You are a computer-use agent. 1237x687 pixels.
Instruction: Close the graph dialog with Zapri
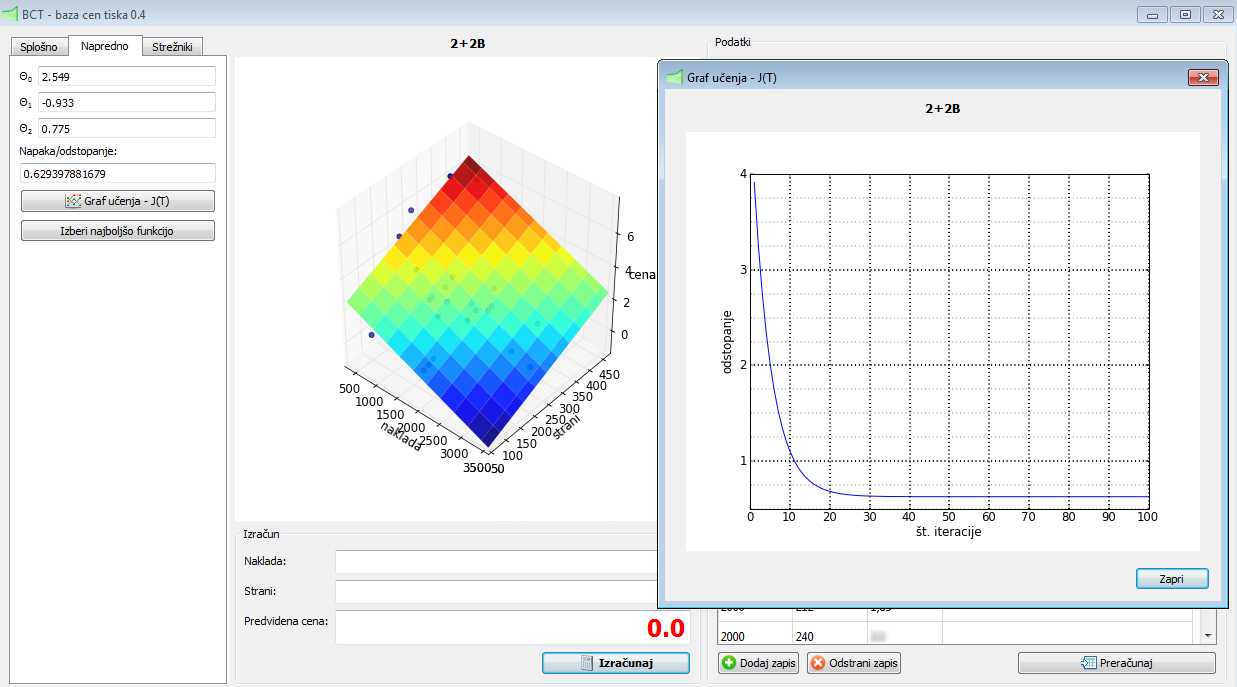coord(1171,579)
